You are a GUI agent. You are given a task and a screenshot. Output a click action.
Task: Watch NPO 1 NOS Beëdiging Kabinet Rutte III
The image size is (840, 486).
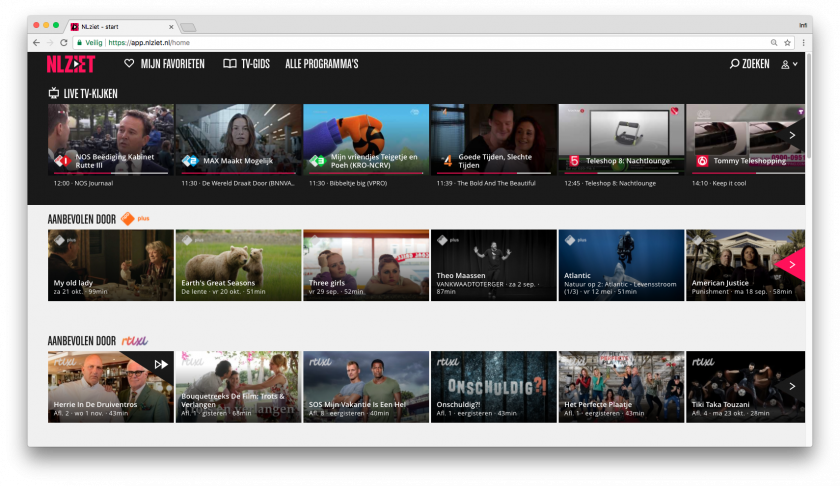coord(111,139)
